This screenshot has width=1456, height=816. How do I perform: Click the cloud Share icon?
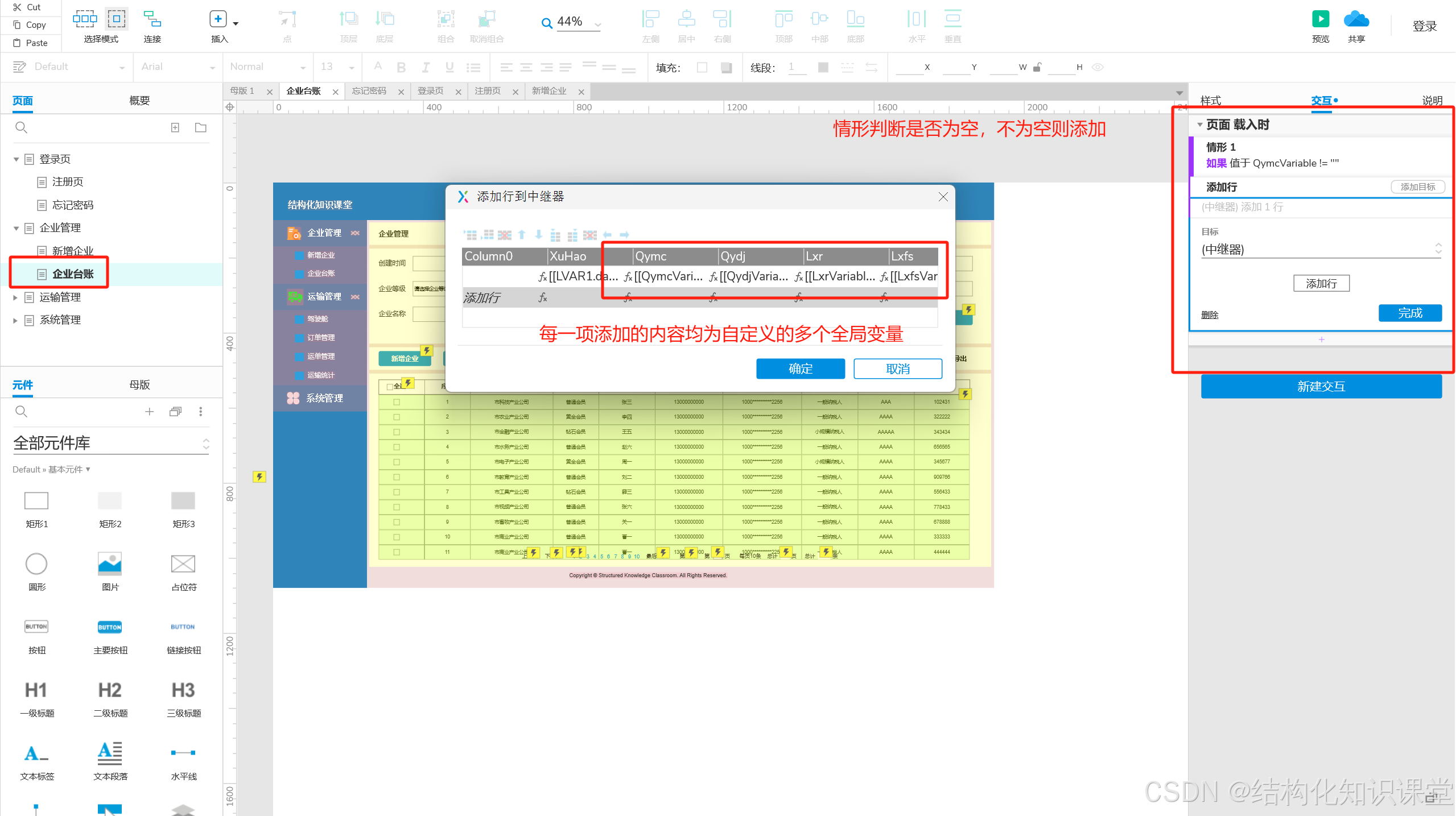coord(1356,20)
